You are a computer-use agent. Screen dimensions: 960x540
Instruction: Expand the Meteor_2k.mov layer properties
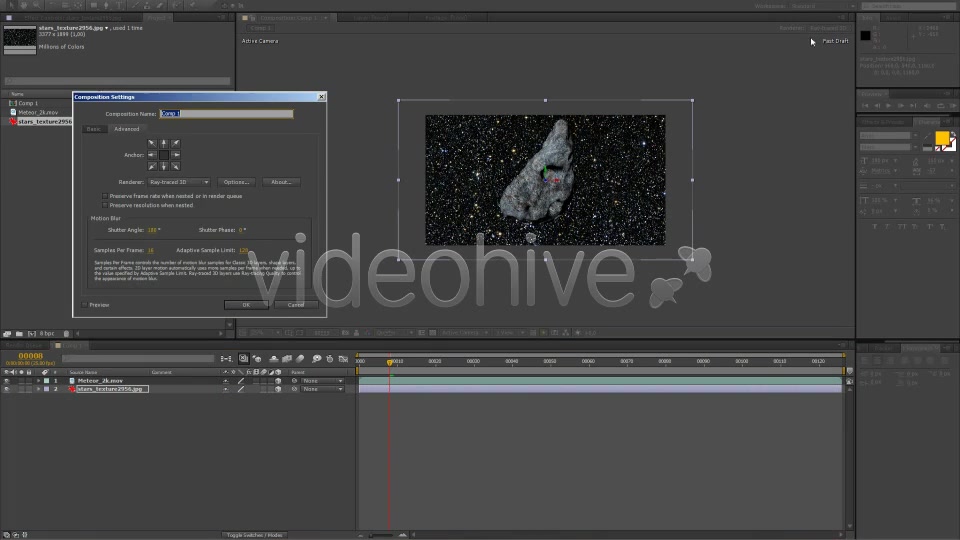[39, 381]
